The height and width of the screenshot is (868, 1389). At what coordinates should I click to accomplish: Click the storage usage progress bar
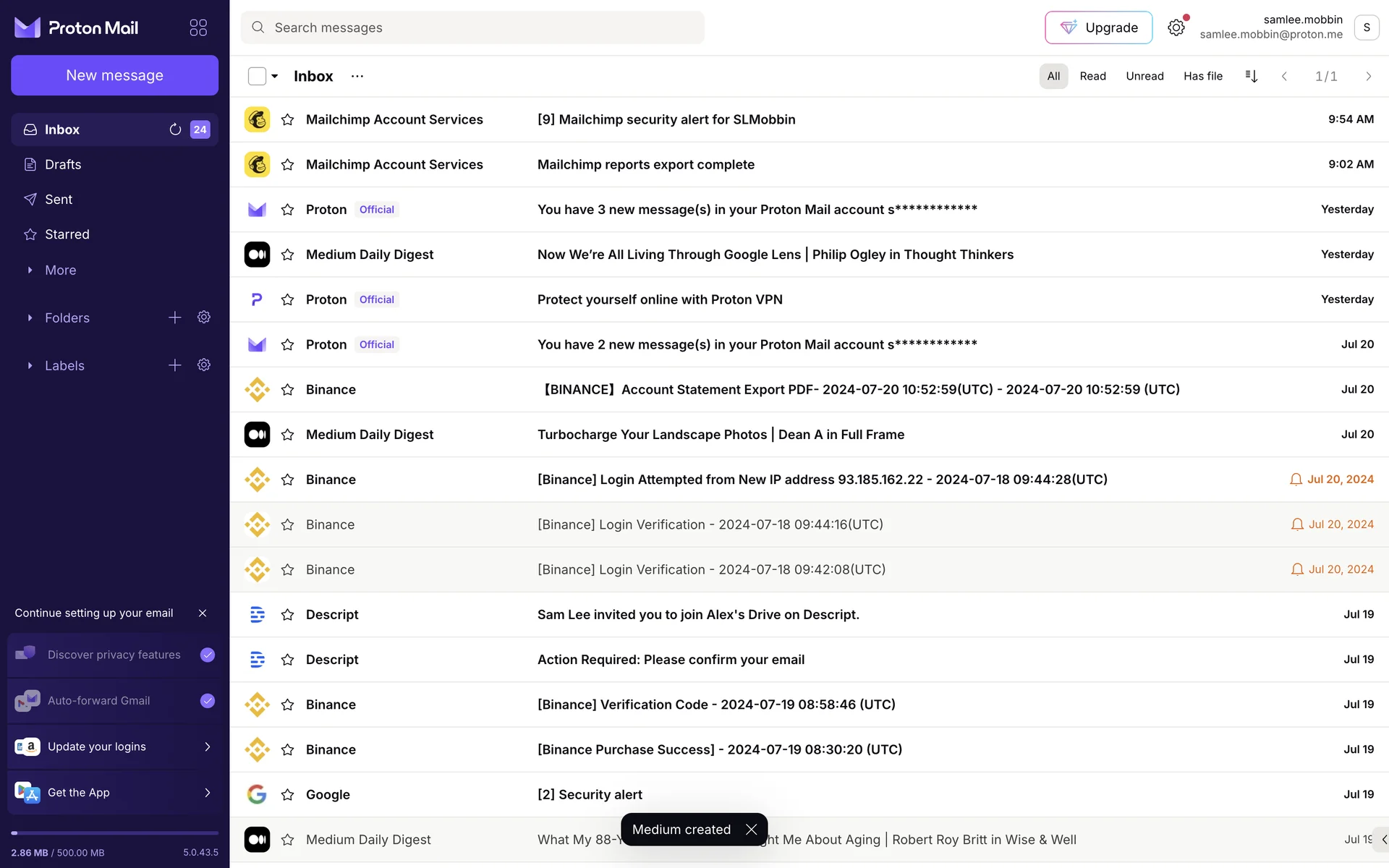click(x=114, y=833)
